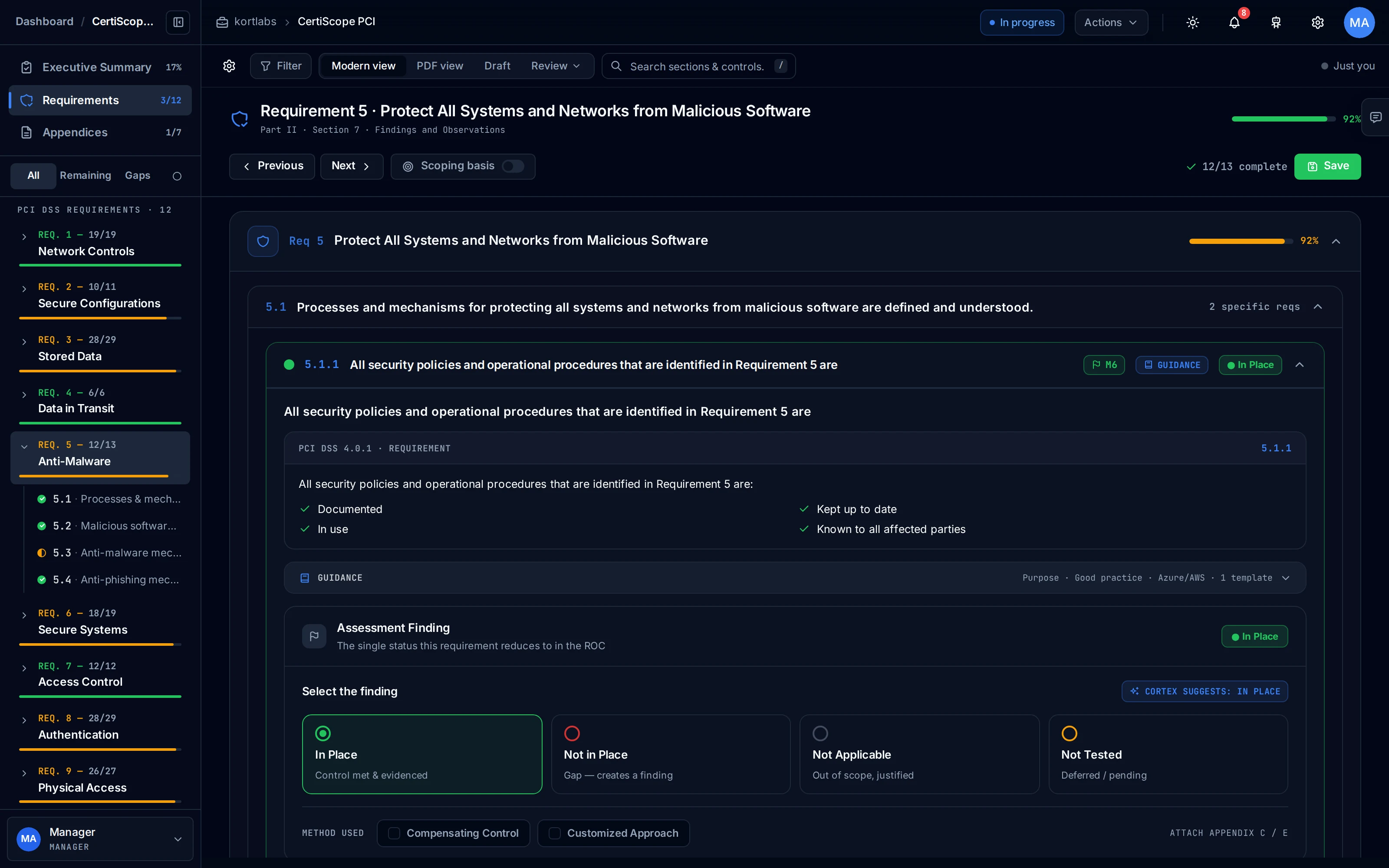Open MA user avatar in top bar

point(1359,23)
